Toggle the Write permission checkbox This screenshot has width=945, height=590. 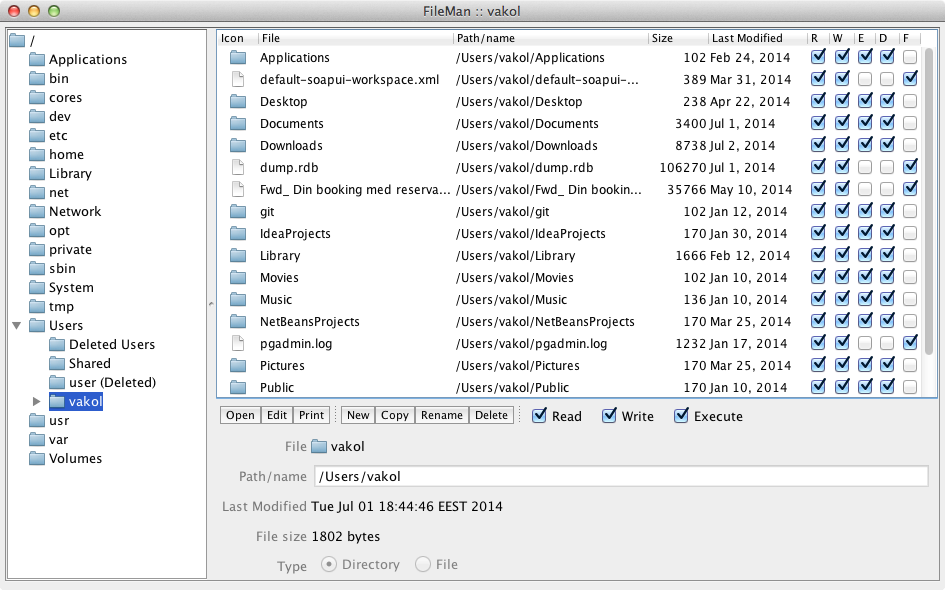609,416
